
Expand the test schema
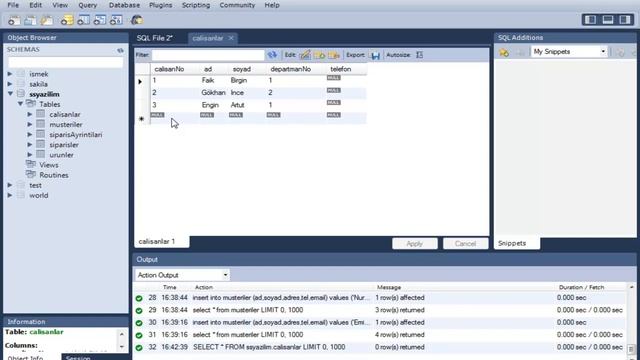pos(10,185)
